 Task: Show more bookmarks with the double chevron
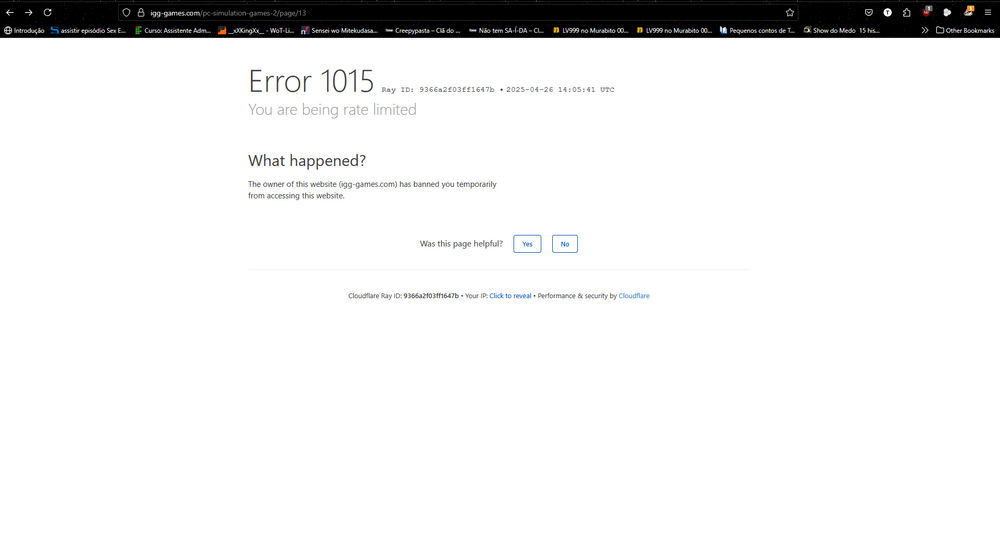[925, 30]
